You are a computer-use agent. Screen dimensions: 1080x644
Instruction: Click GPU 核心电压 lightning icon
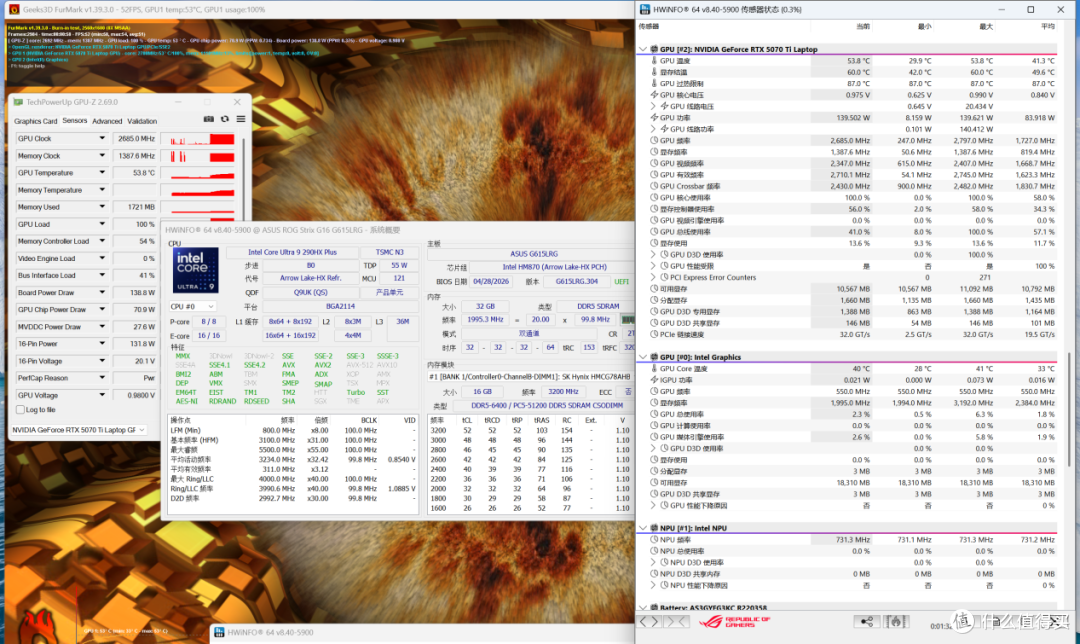pyautogui.click(x=654, y=95)
